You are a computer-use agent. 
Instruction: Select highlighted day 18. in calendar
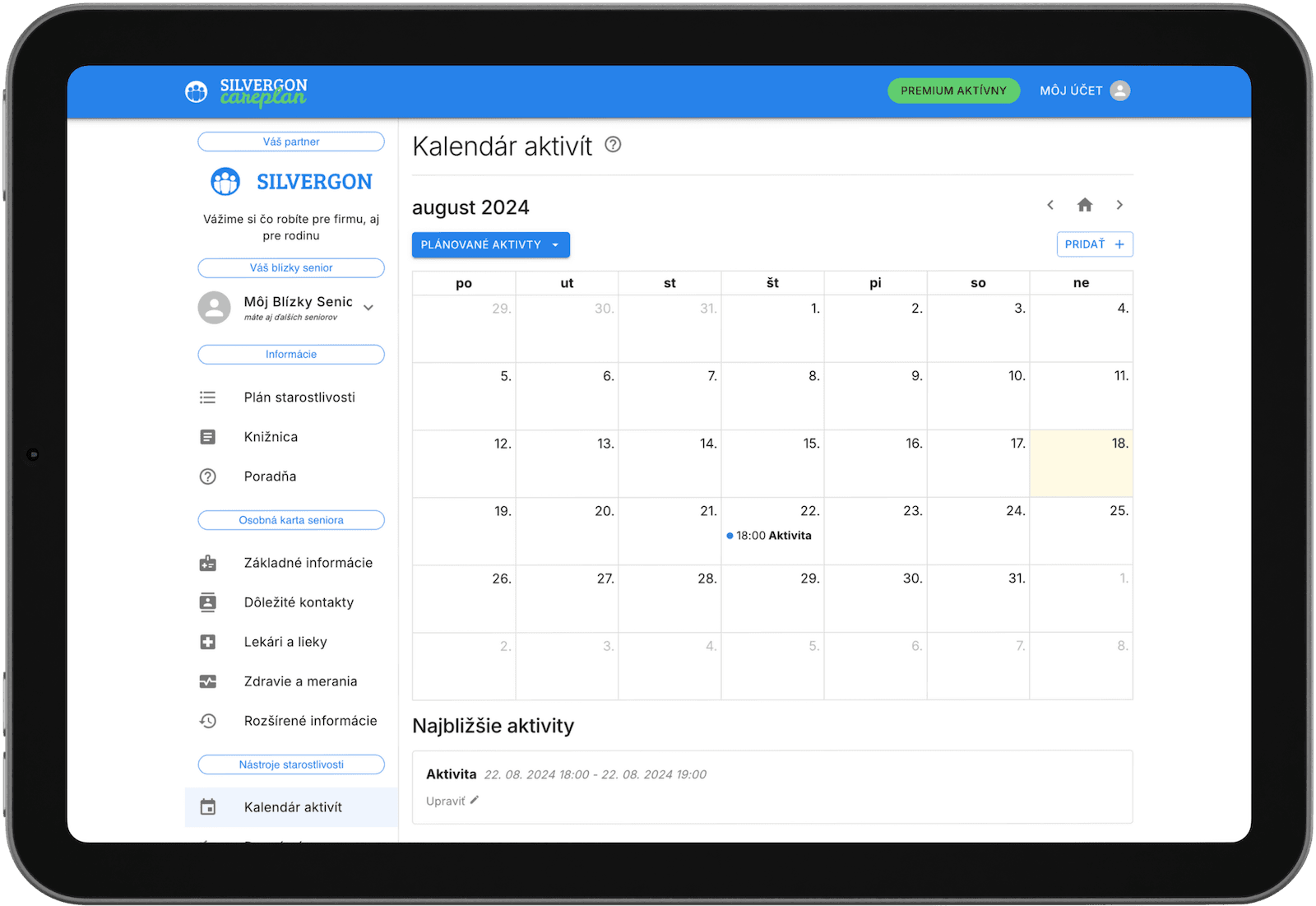coord(1082,464)
